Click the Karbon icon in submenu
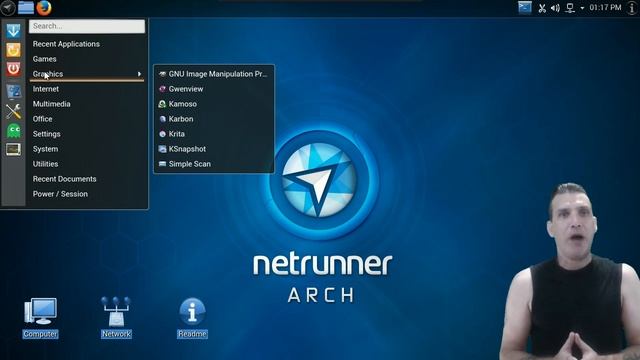This screenshot has height=360, width=640. tap(162, 119)
